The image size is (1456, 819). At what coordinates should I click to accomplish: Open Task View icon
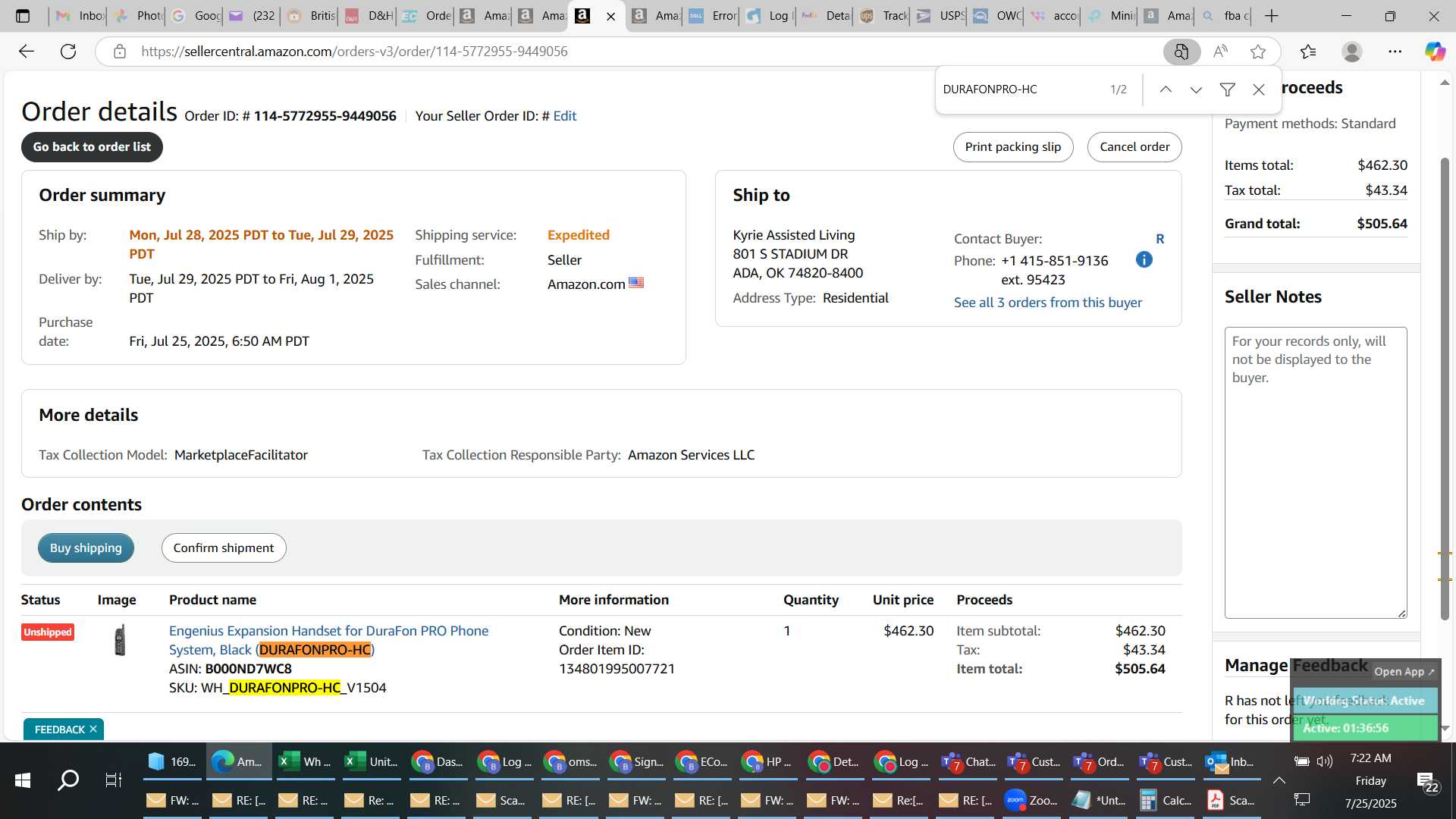(x=113, y=780)
